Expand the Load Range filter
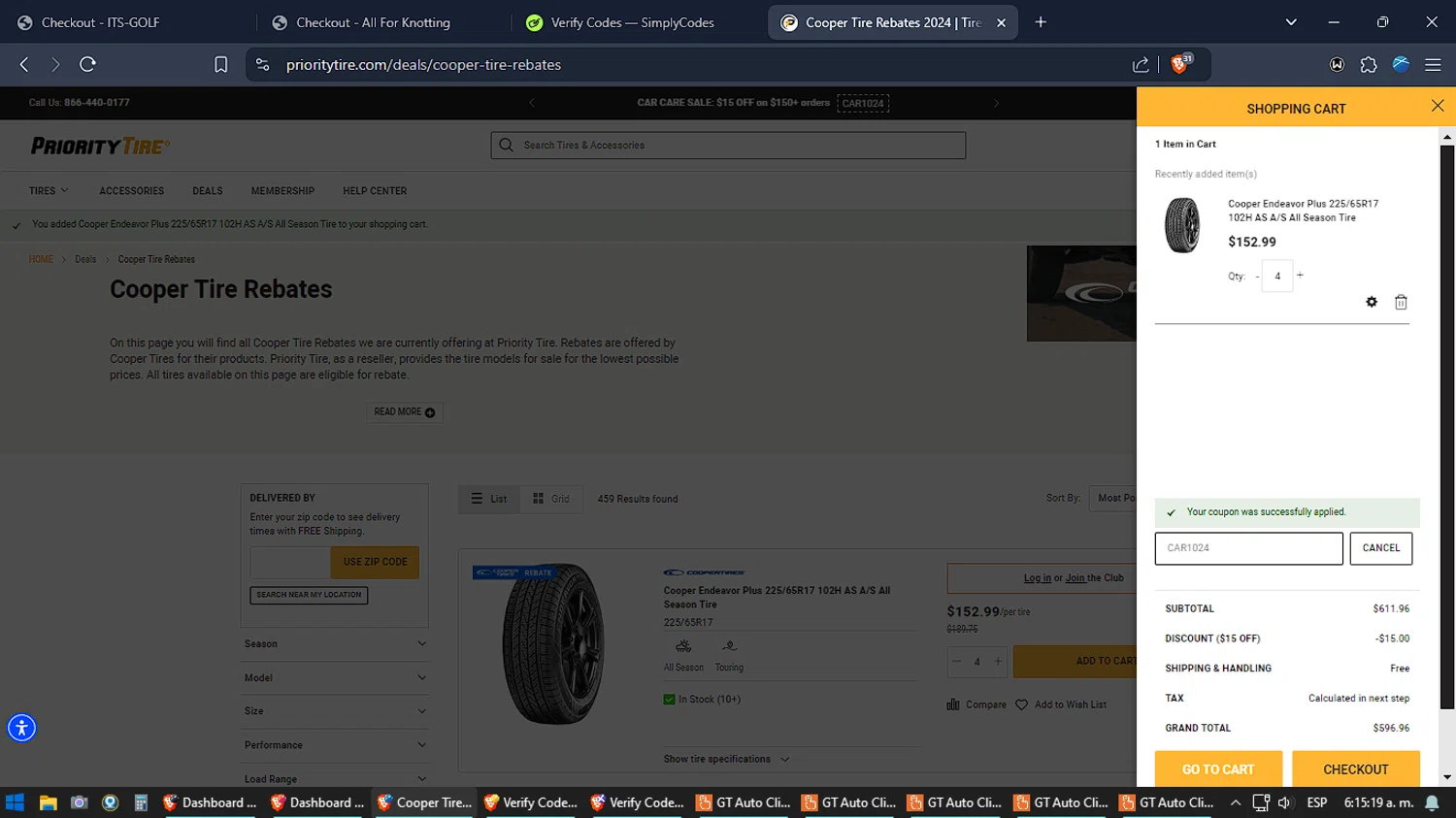This screenshot has height=818, width=1456. point(335,779)
